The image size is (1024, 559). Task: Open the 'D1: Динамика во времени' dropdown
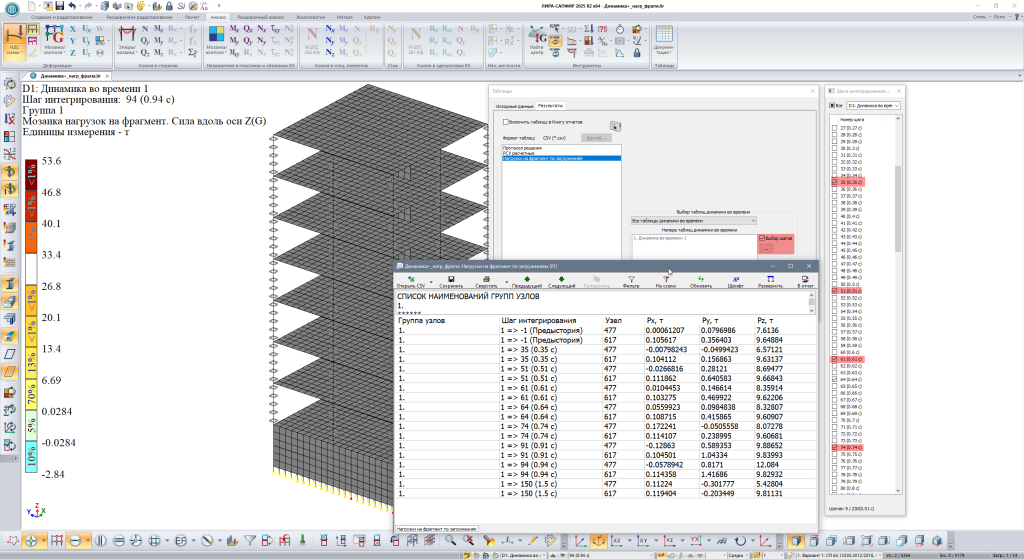pyautogui.click(x=874, y=104)
